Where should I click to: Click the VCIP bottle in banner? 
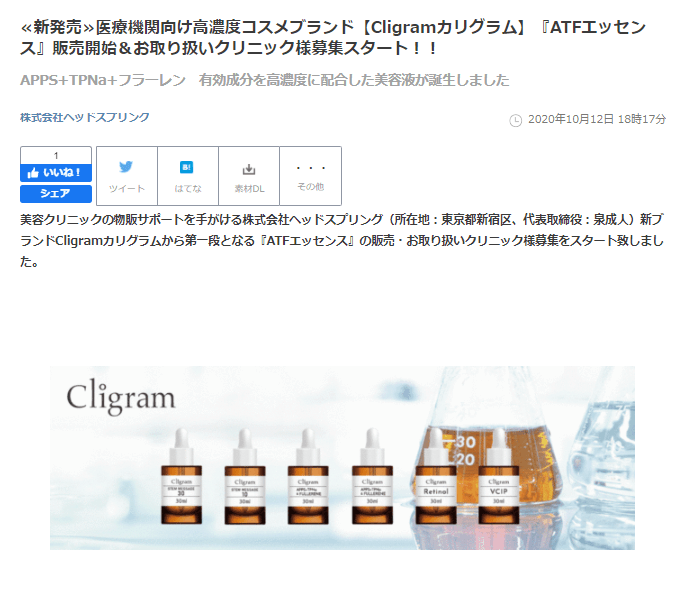point(499,476)
